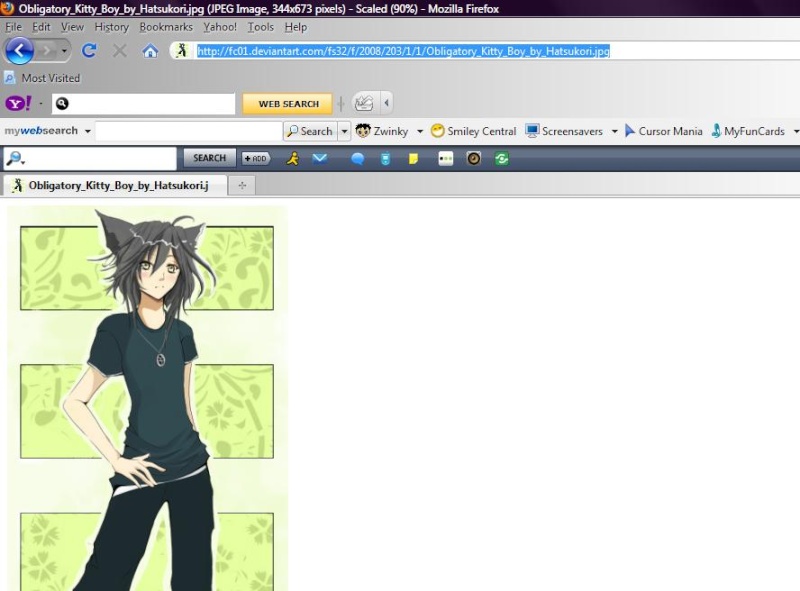
Task: Expand the MyFunCards dropdown arrow
Action: tap(796, 131)
